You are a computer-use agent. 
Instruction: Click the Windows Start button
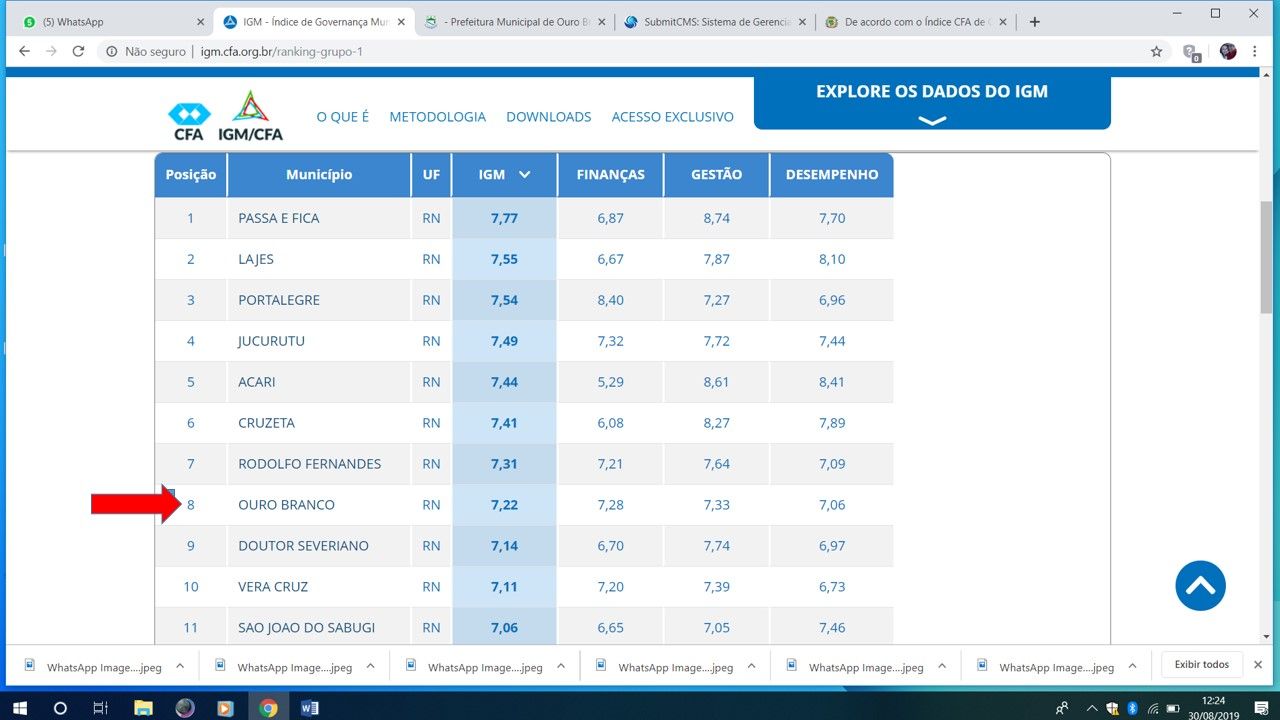[x=18, y=708]
